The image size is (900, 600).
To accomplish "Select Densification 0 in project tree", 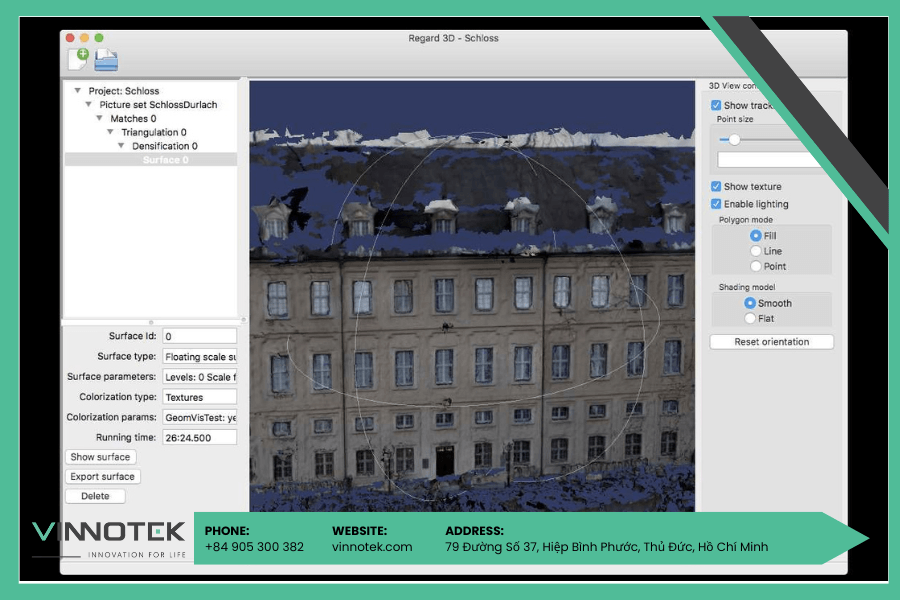I will (x=165, y=146).
